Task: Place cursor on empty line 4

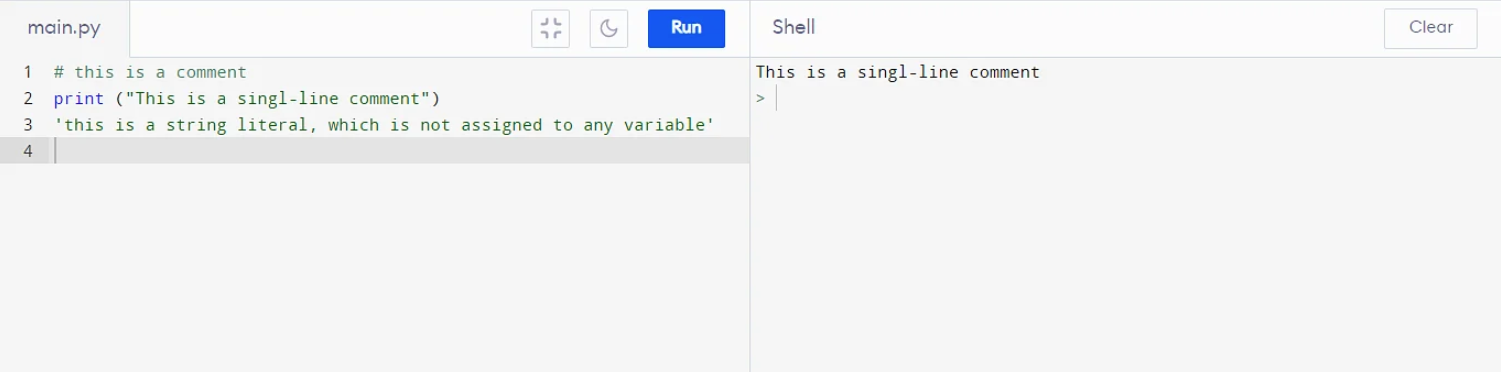Action: [x=400, y=150]
